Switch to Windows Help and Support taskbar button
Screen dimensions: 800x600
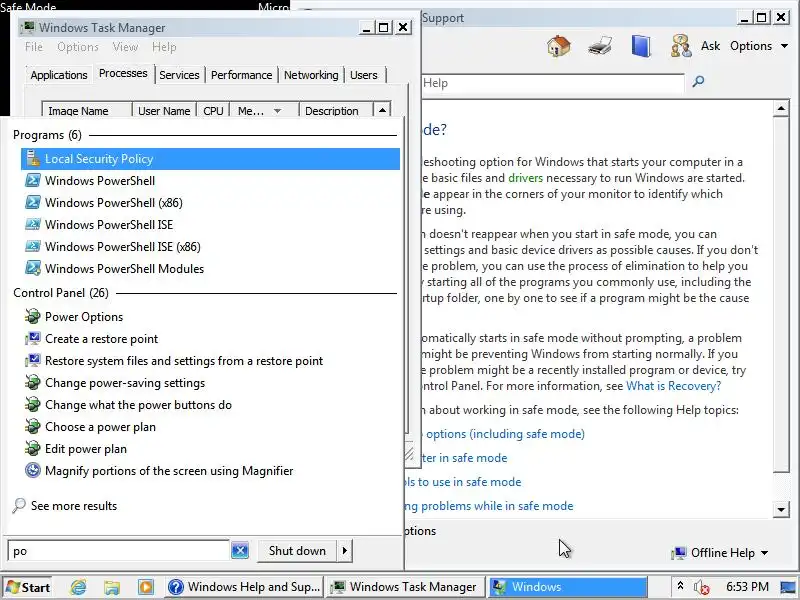(245, 587)
